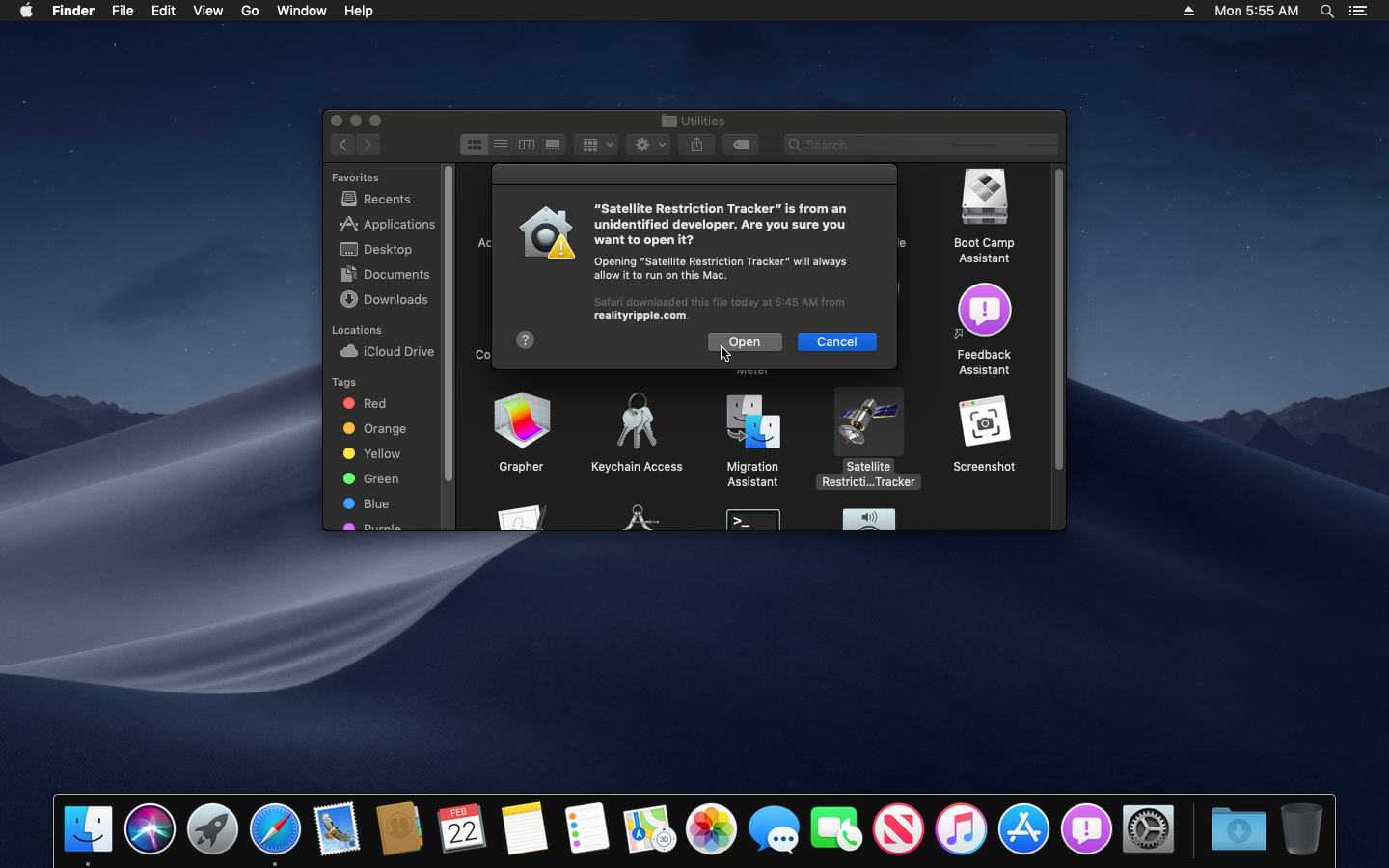Launch the Screenshot utility
The width and height of the screenshot is (1389, 868).
[x=984, y=421]
